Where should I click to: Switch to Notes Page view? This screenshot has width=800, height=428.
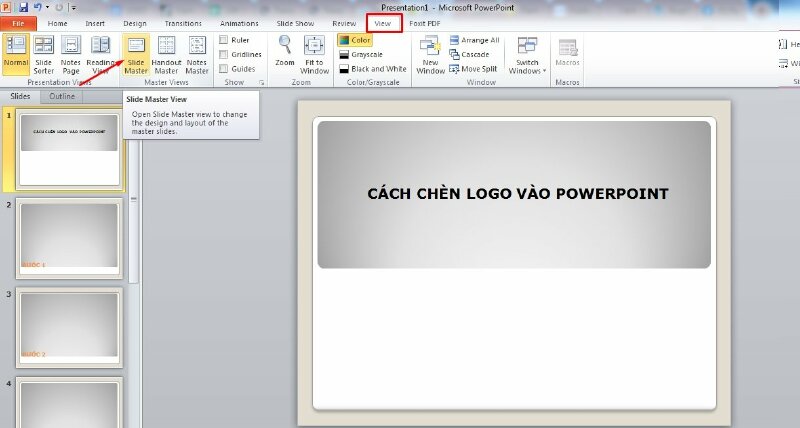tap(71, 54)
